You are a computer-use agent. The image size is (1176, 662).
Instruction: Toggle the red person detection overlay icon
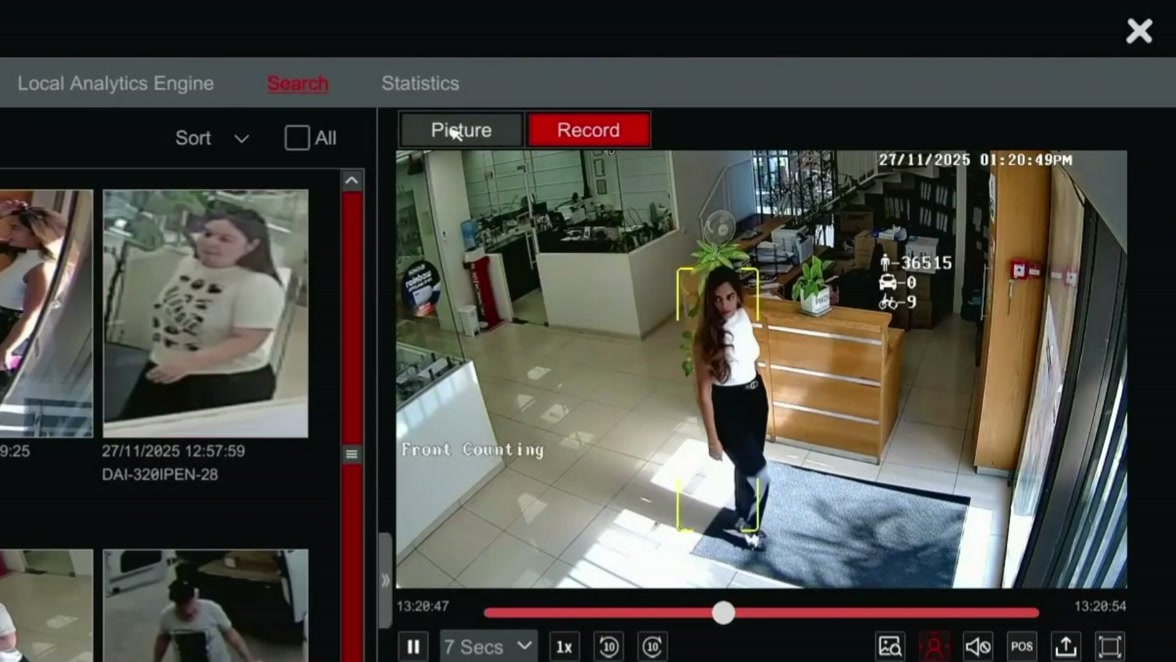point(934,646)
